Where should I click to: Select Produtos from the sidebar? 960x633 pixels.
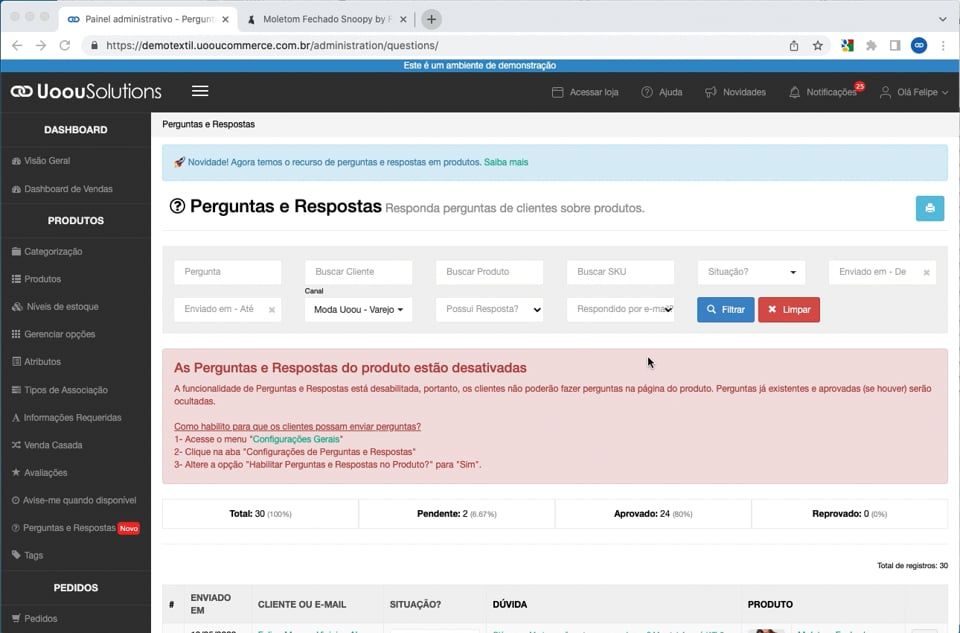click(x=40, y=279)
